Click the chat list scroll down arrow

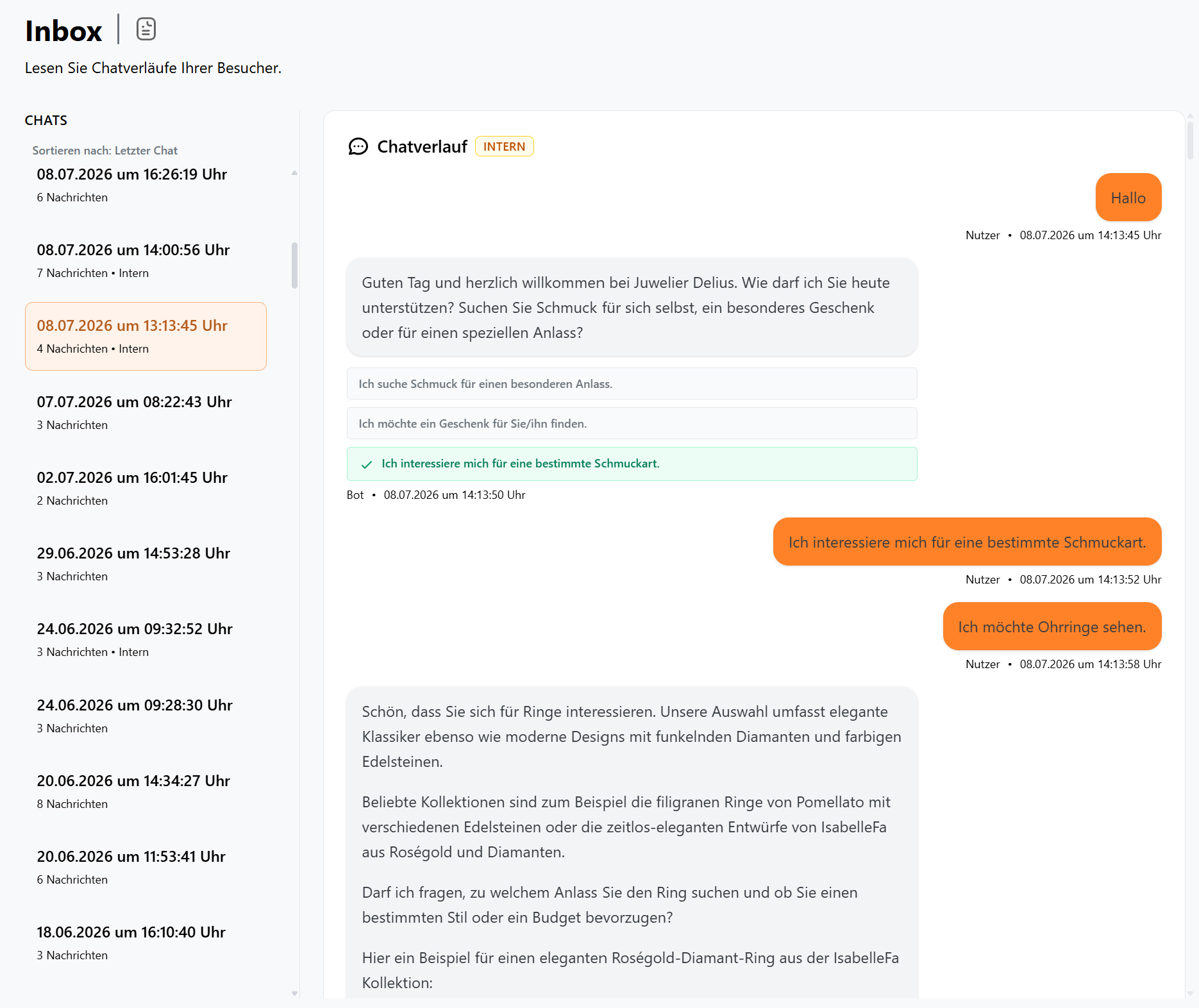coord(294,994)
